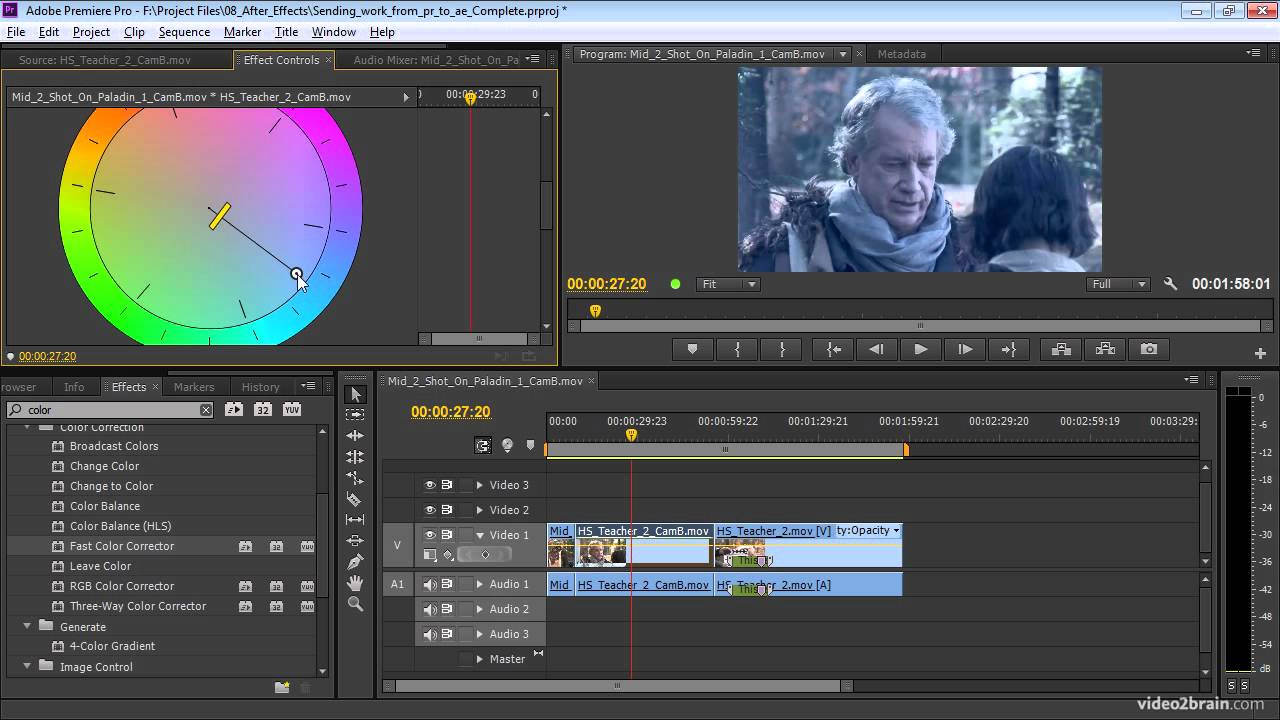Select Three-Way Color Corrector effect
This screenshot has height=720, width=1280.
point(138,606)
